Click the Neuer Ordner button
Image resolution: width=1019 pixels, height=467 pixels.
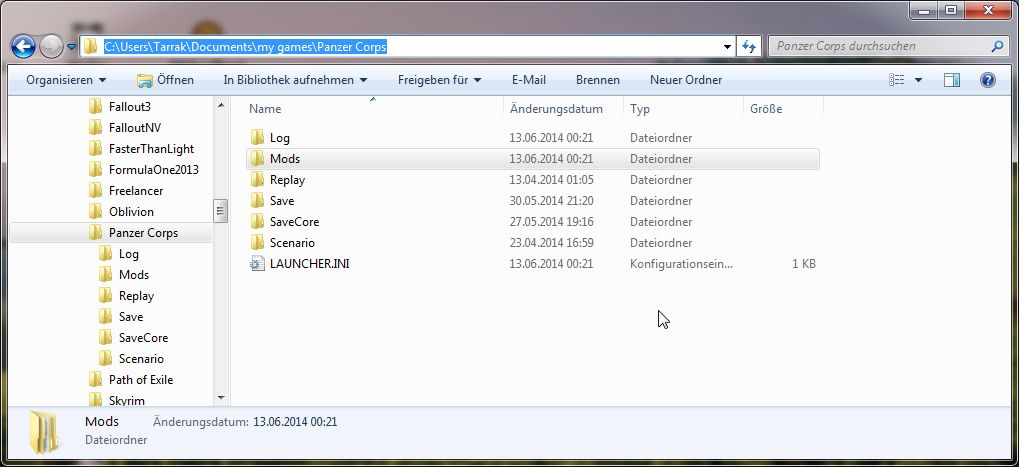[x=686, y=80]
